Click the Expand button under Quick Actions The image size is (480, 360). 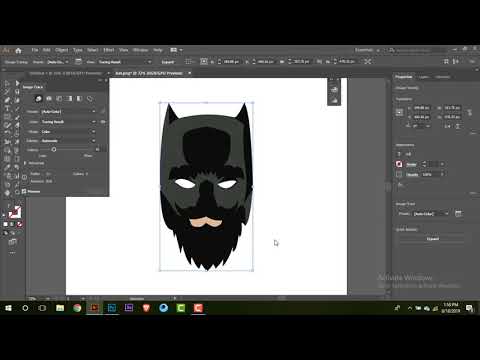[x=433, y=239]
